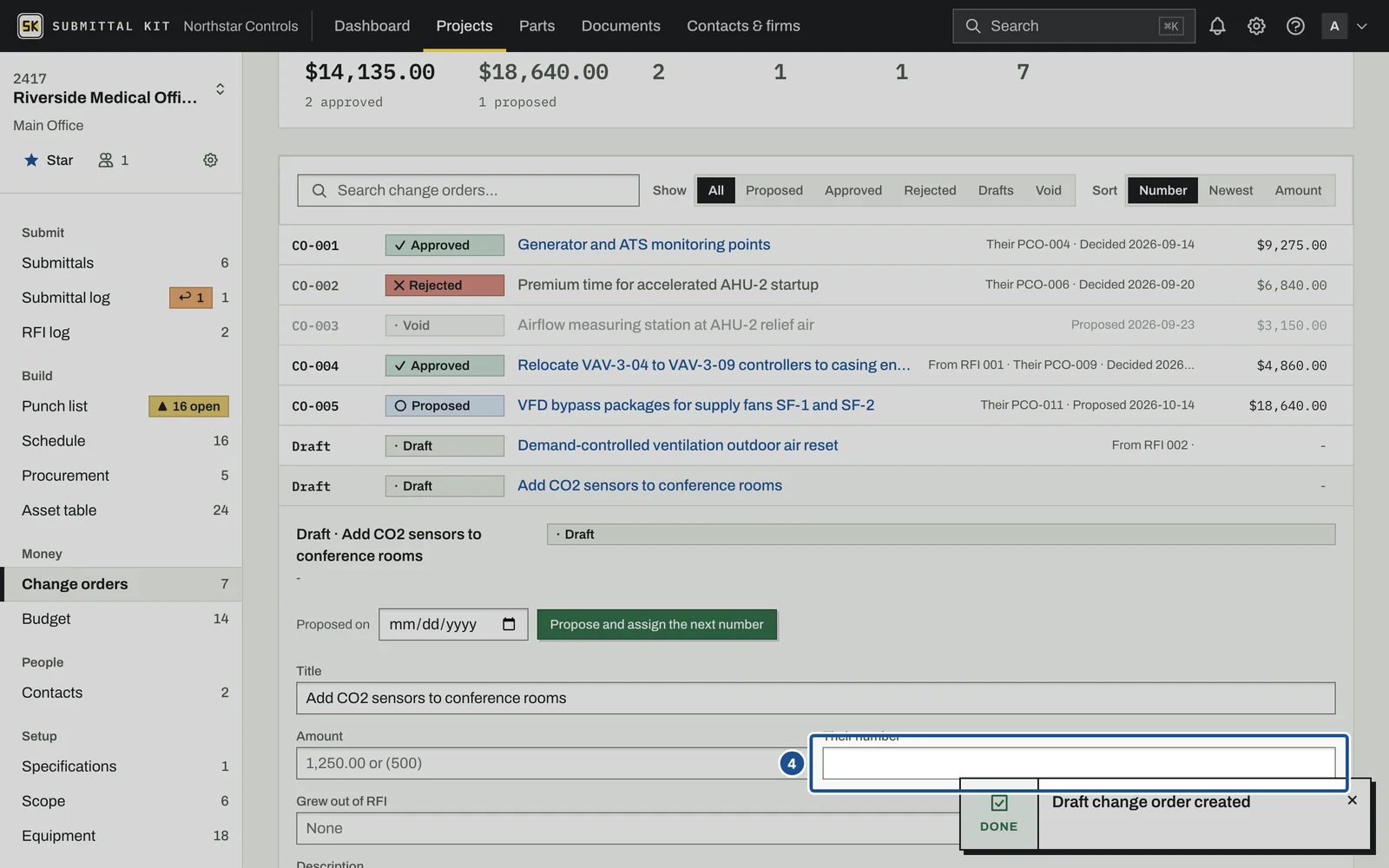The height and width of the screenshot is (868, 1389).
Task: Open Generator and ATS monitoring points
Action: (x=643, y=245)
